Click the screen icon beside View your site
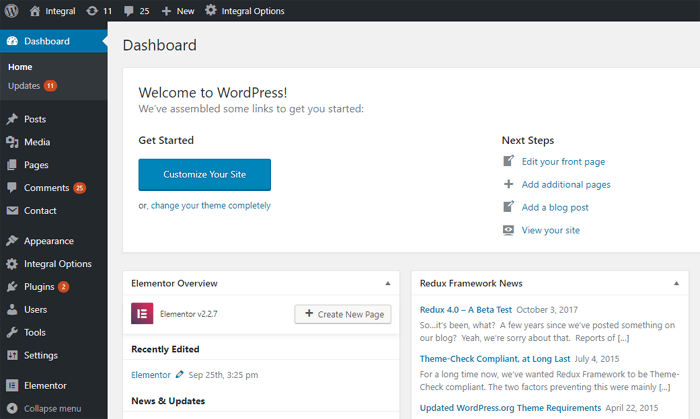Viewport: 700px width, 419px height. point(508,230)
